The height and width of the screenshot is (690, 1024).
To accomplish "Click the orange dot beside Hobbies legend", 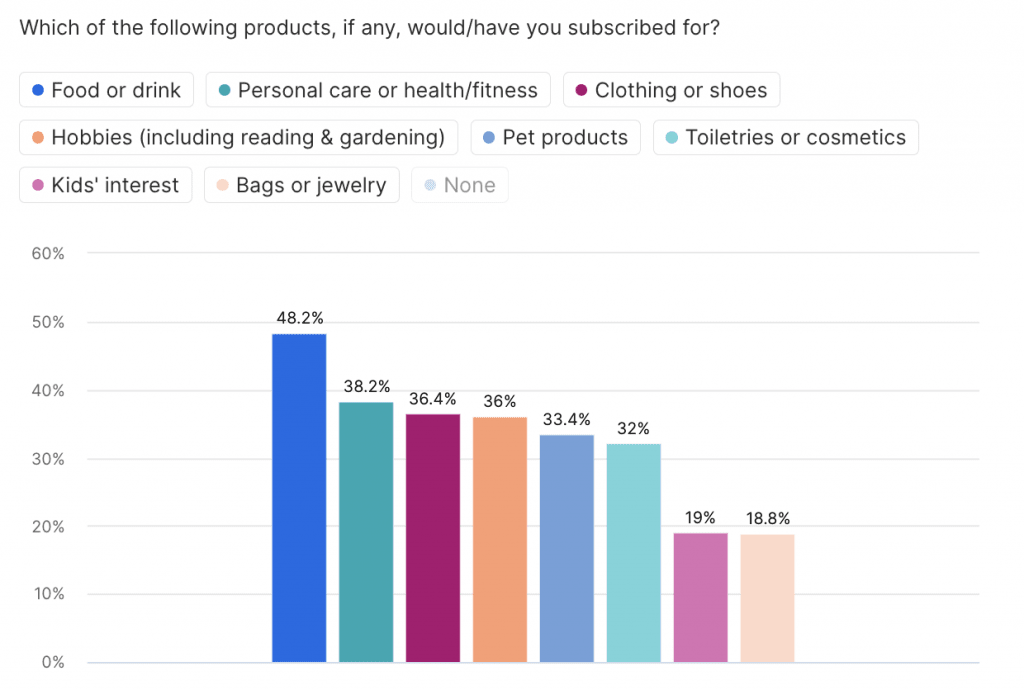I will [x=38, y=137].
